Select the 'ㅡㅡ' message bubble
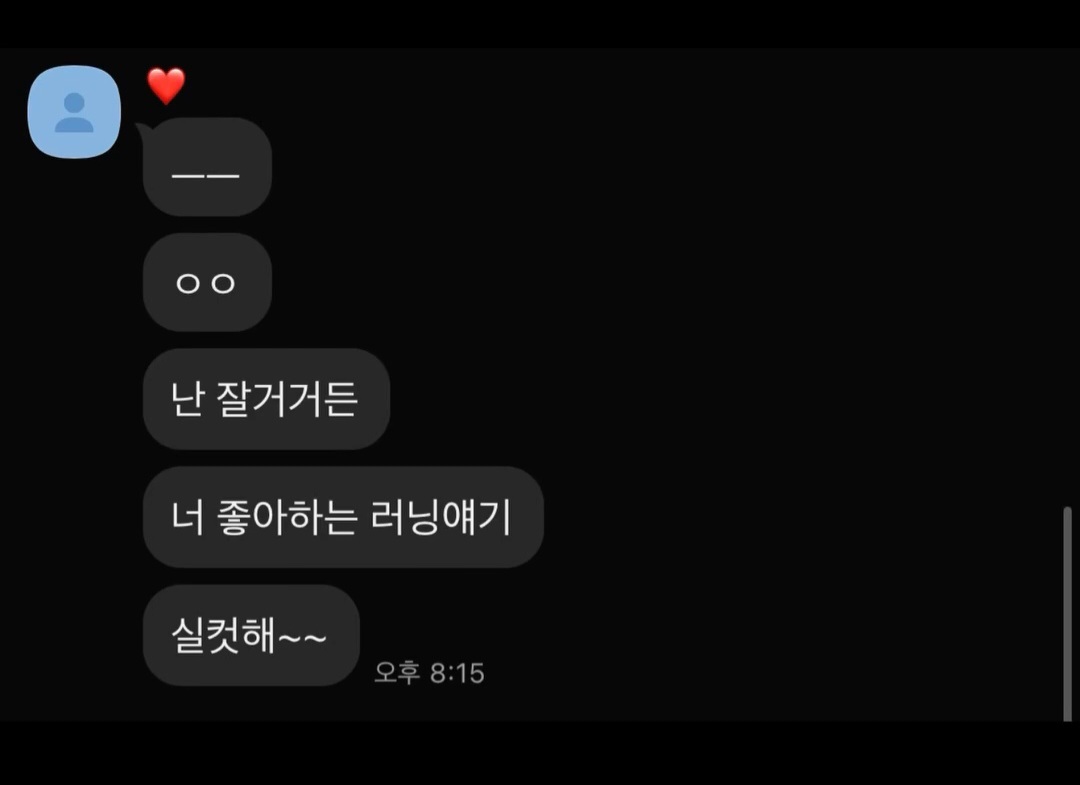This screenshot has width=1080, height=785. 207,167
